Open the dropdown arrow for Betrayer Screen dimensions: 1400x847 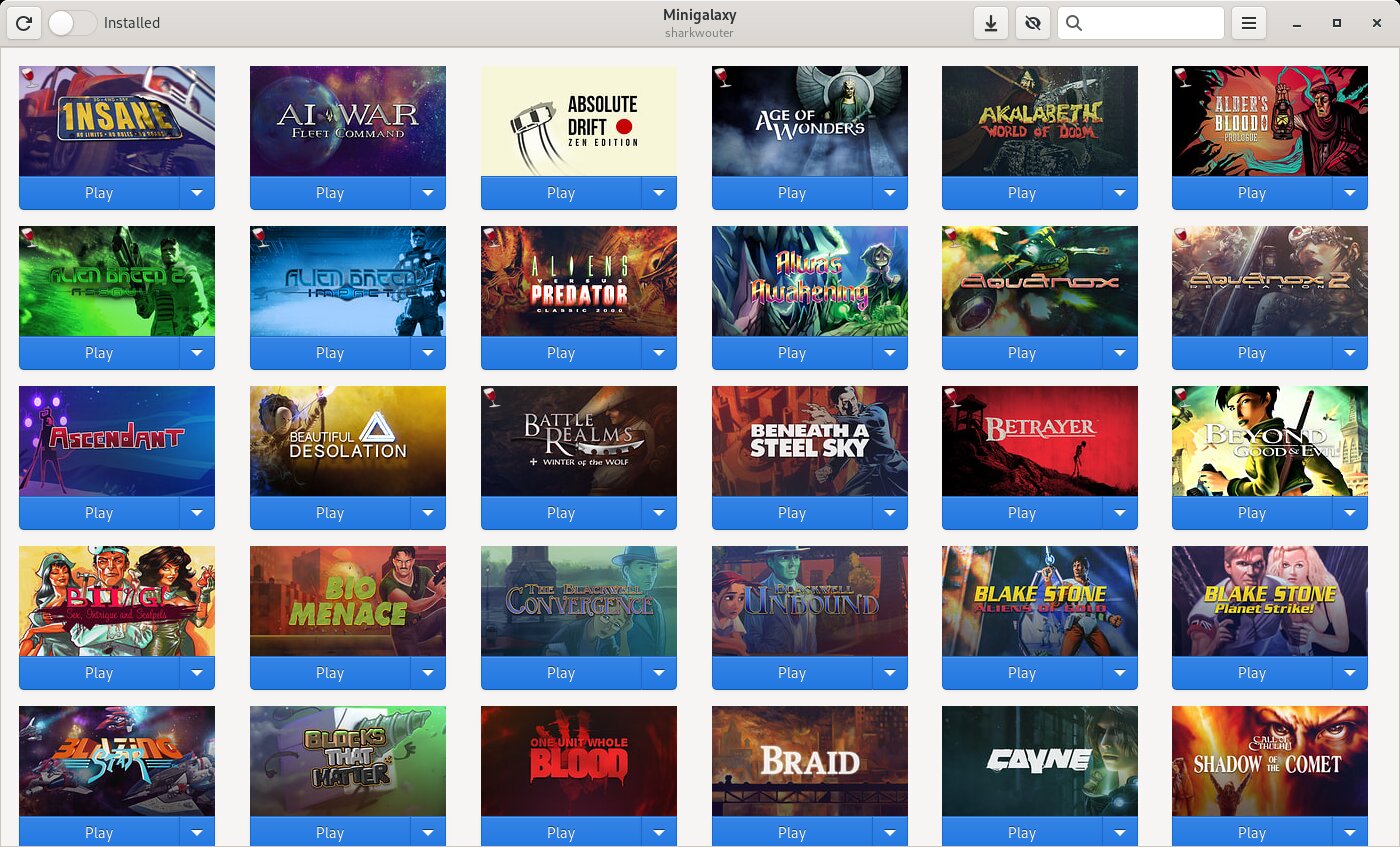[x=1120, y=512]
